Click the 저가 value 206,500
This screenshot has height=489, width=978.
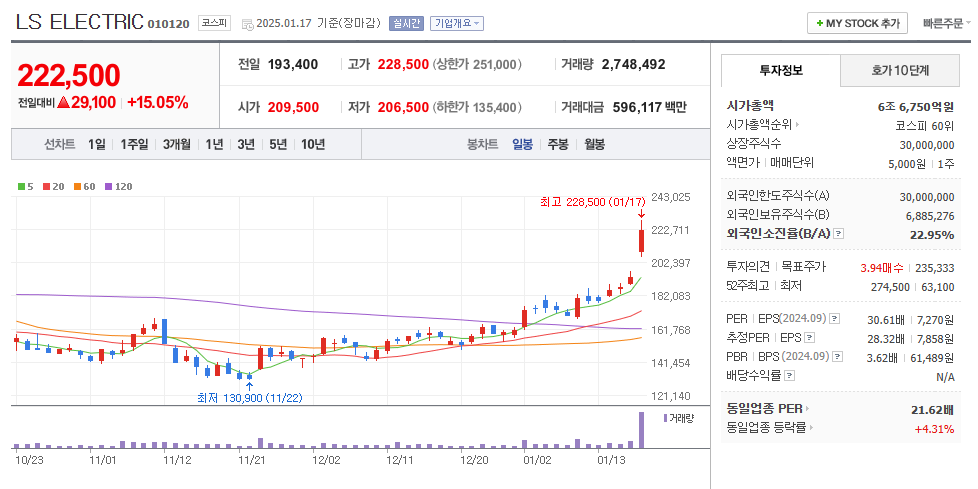point(404,107)
